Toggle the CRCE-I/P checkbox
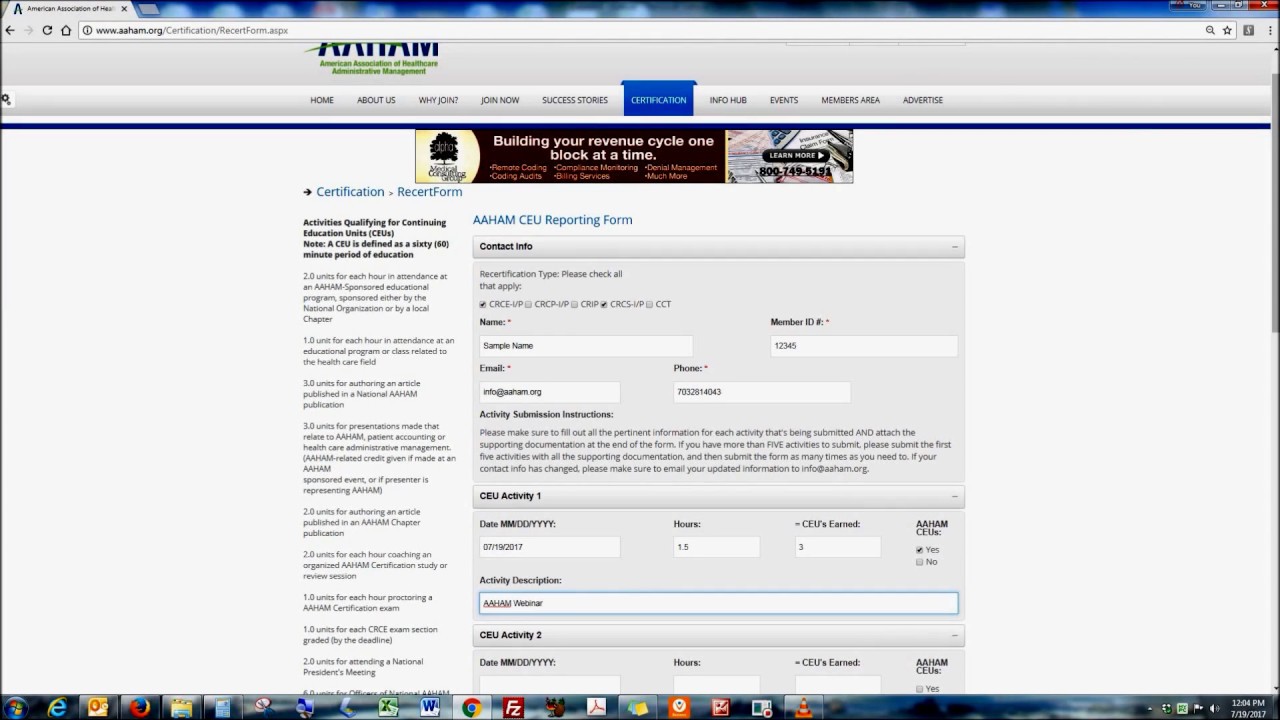The height and width of the screenshot is (720, 1280). (x=483, y=305)
